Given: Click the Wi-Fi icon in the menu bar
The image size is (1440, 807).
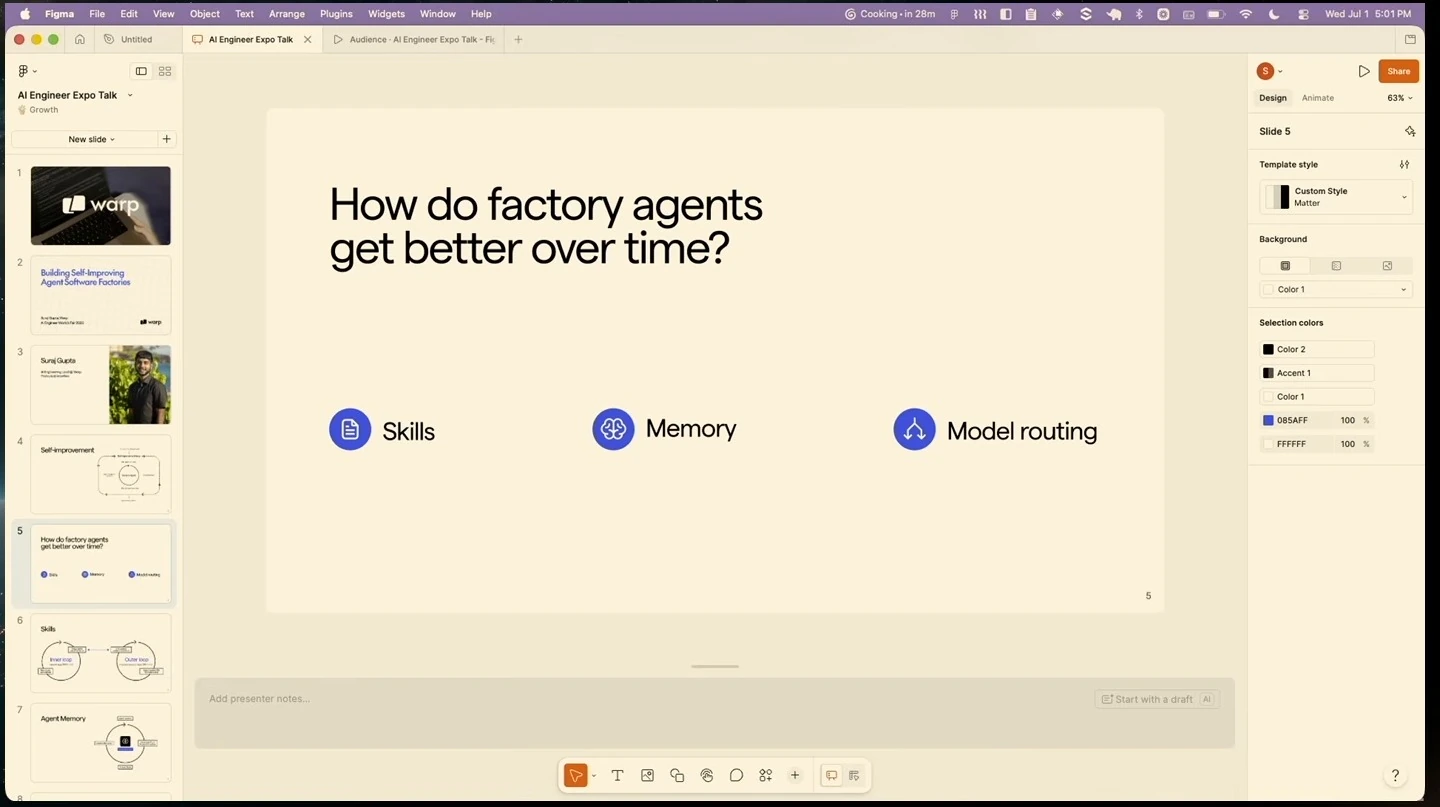Looking at the screenshot, I should (x=1246, y=14).
